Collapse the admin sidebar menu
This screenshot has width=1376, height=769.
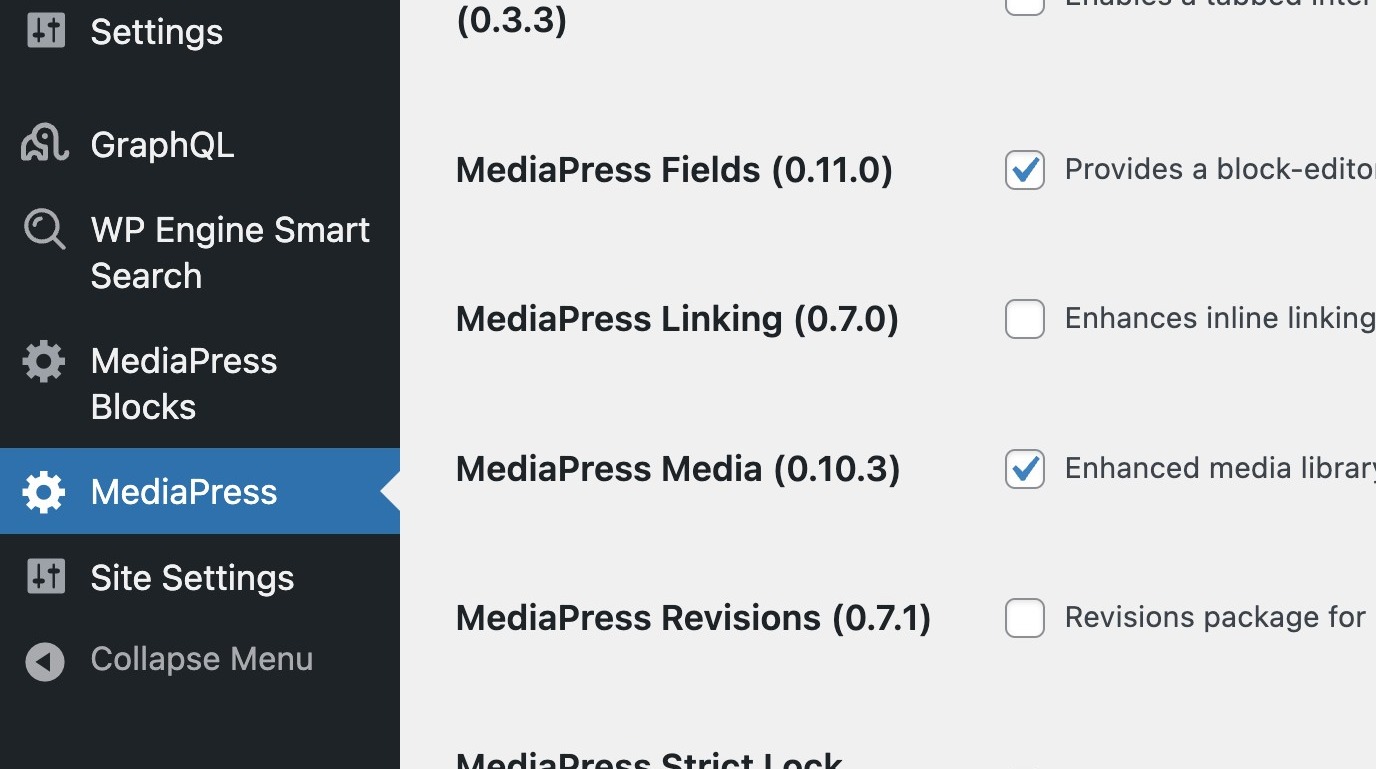[201, 660]
